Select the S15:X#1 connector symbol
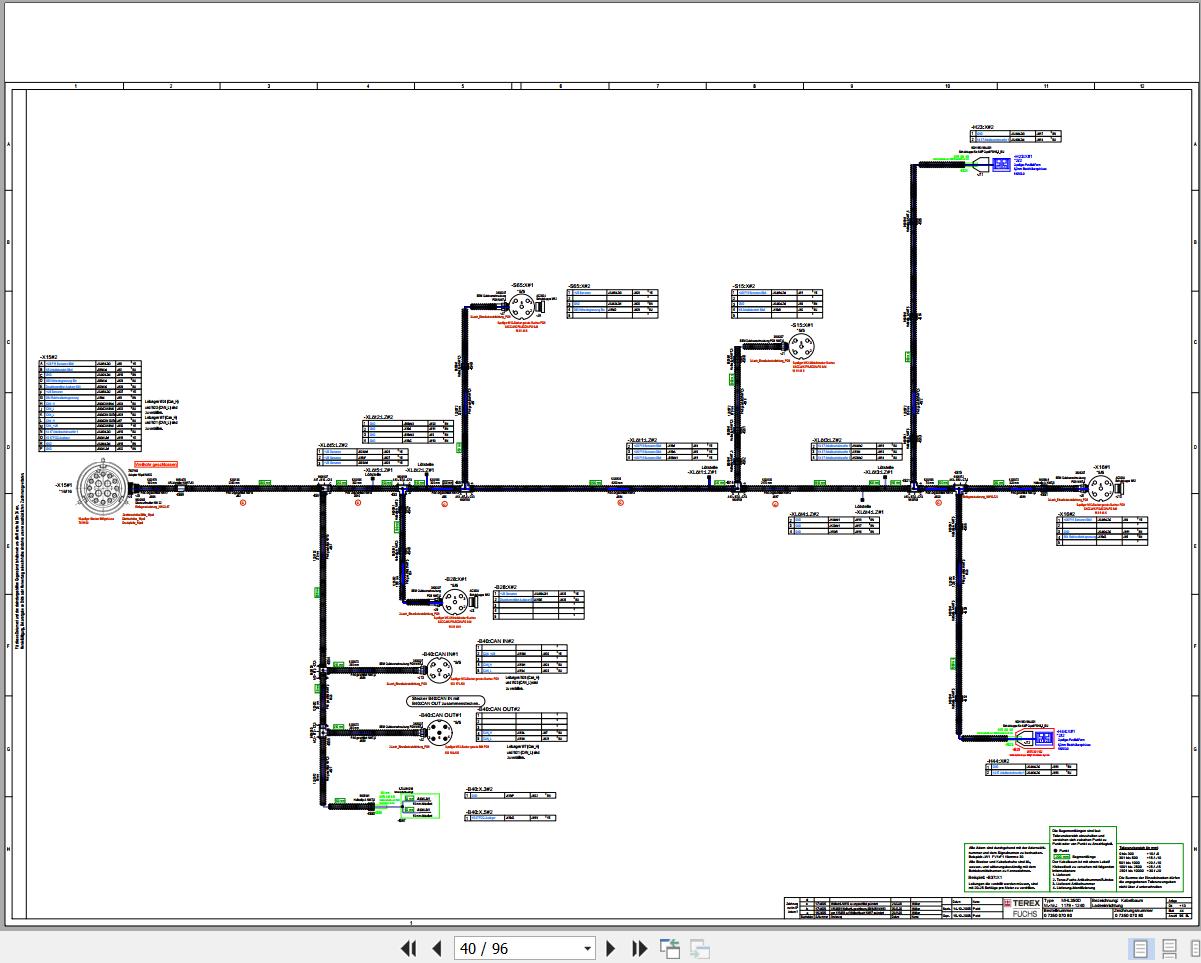Screen dimensions: 1201x963 pos(800,347)
